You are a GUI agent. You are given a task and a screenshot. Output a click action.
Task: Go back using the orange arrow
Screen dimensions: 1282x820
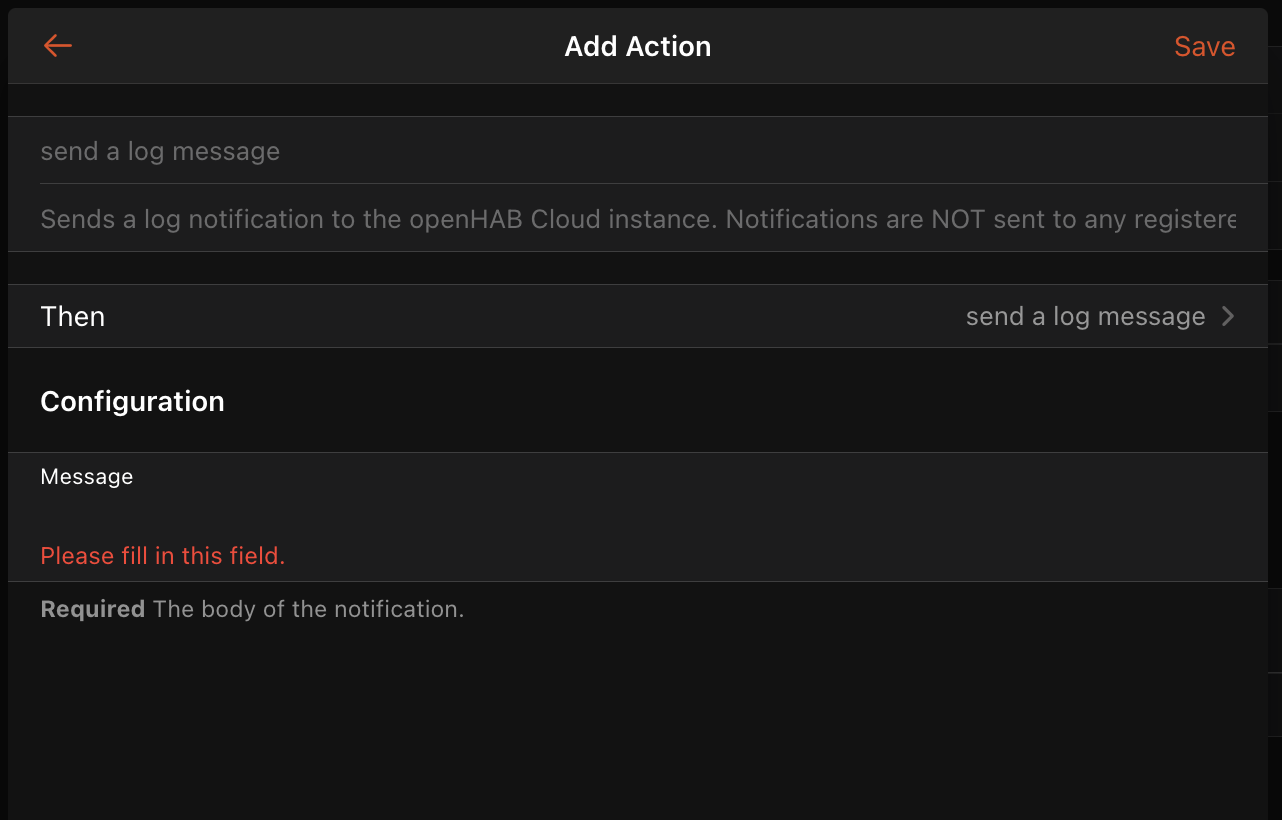click(x=58, y=46)
